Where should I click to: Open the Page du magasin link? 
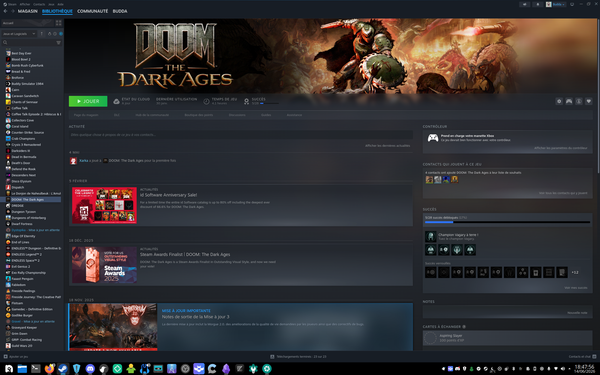(x=86, y=115)
